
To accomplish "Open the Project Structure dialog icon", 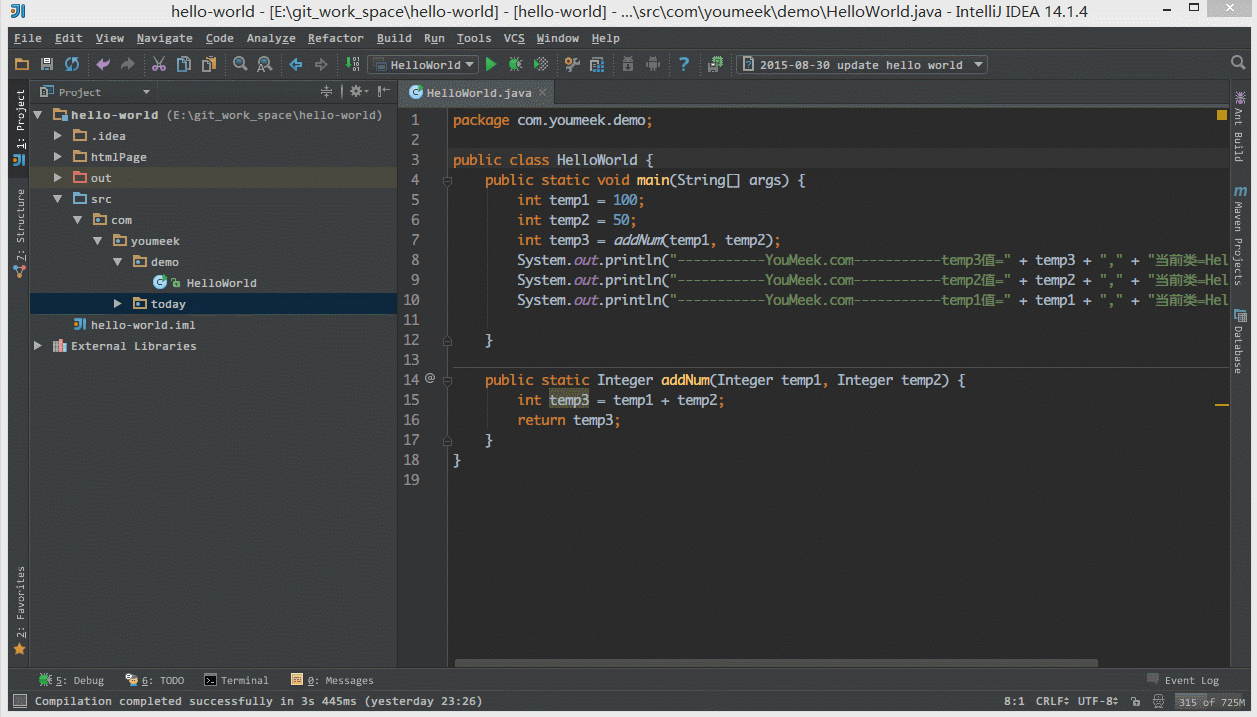I will (x=597, y=63).
